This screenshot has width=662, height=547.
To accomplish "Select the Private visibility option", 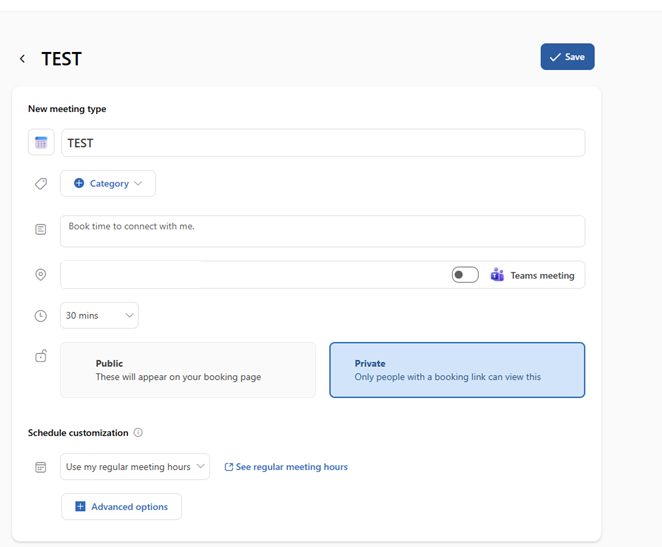I will tap(457, 370).
